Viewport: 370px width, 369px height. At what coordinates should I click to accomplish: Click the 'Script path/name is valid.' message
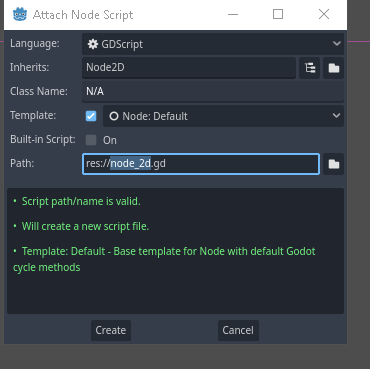[x=81, y=201]
